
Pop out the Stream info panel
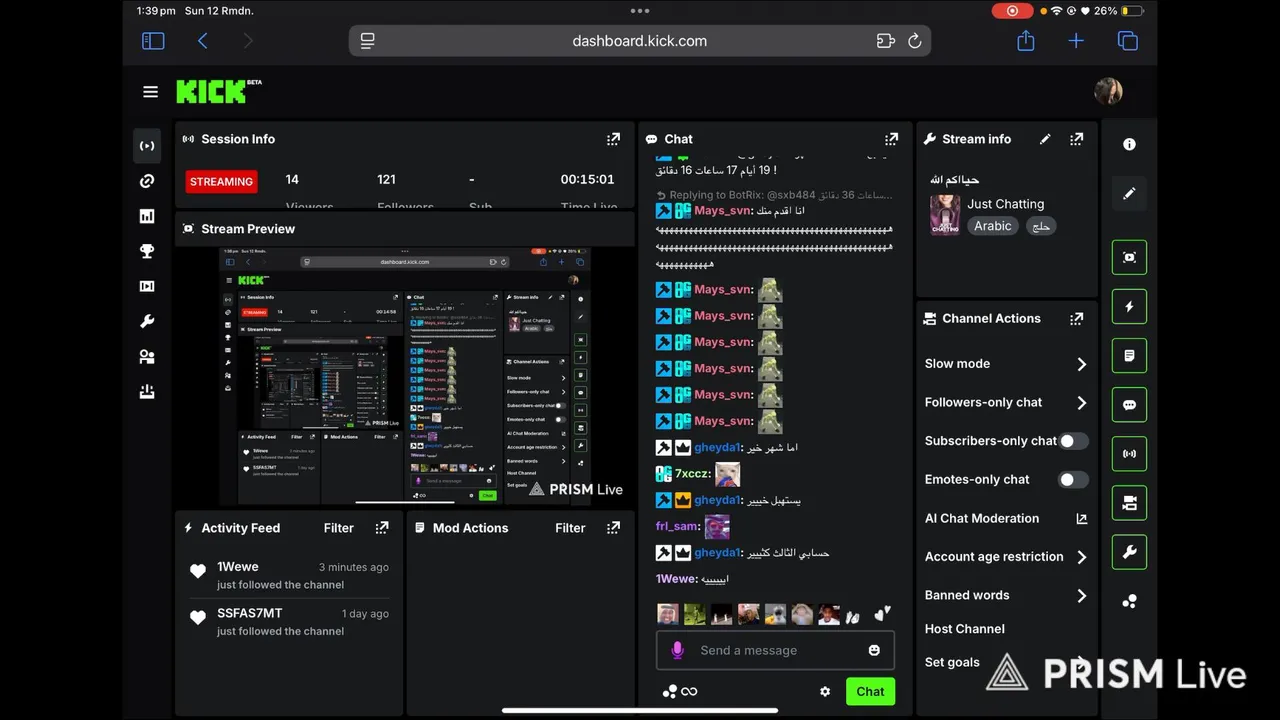point(1076,139)
